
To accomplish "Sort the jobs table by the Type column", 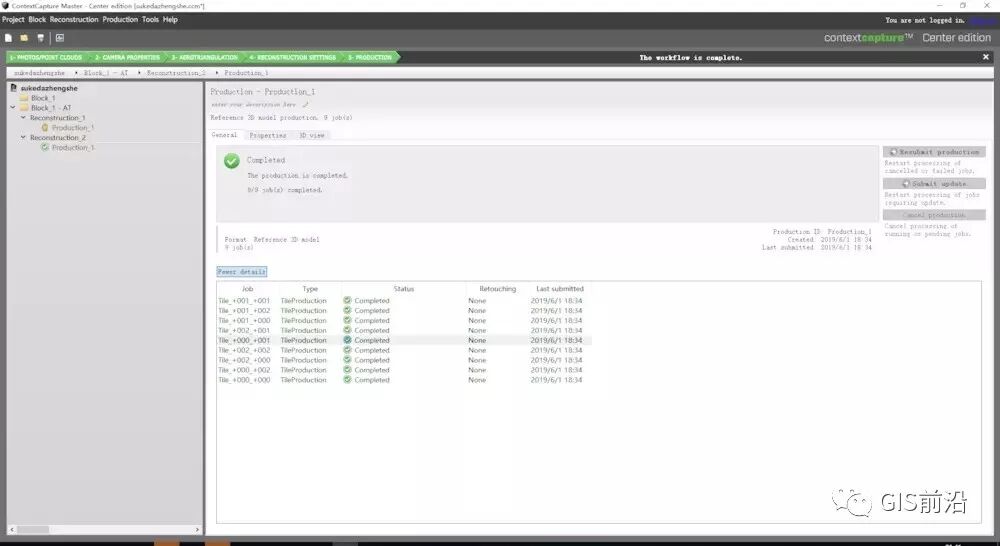I will coord(310,289).
